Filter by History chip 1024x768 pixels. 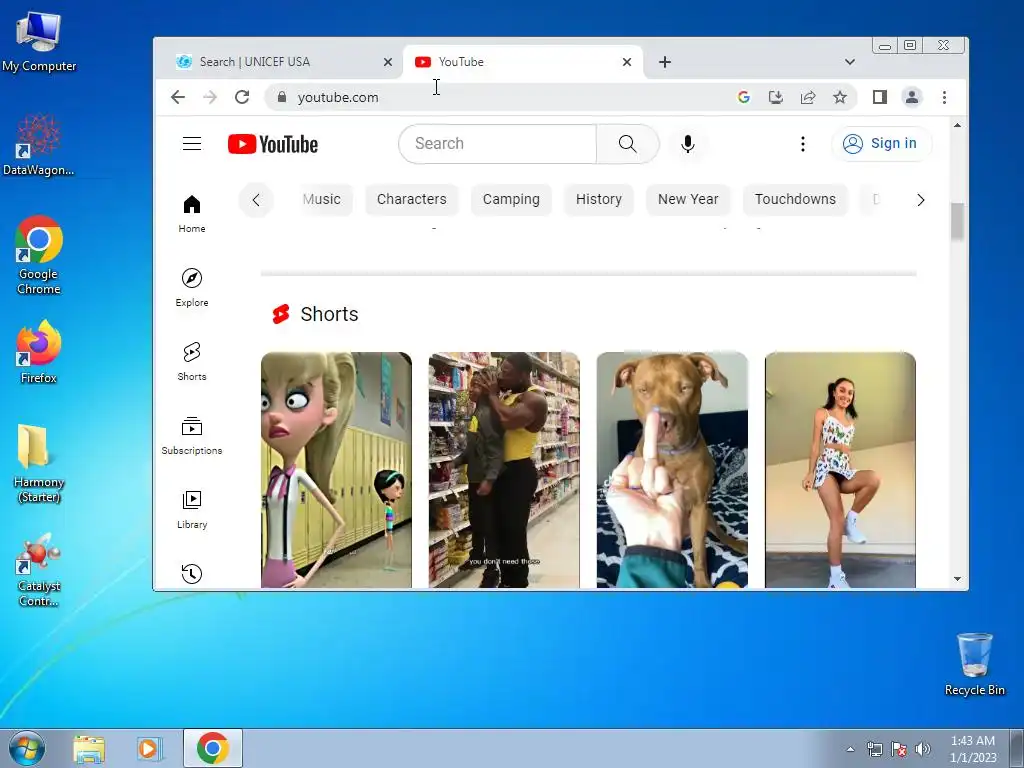tap(599, 199)
